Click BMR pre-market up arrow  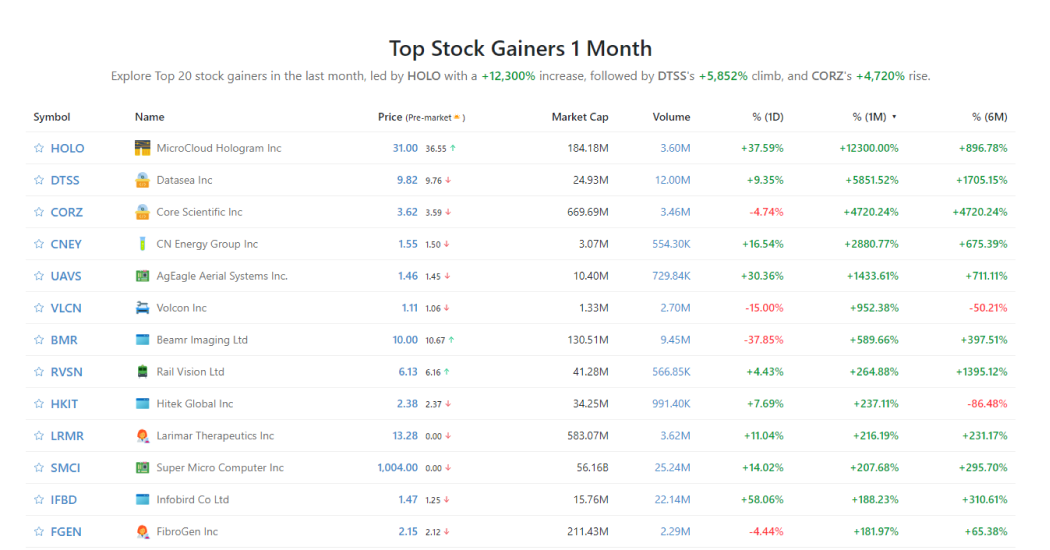click(x=451, y=340)
